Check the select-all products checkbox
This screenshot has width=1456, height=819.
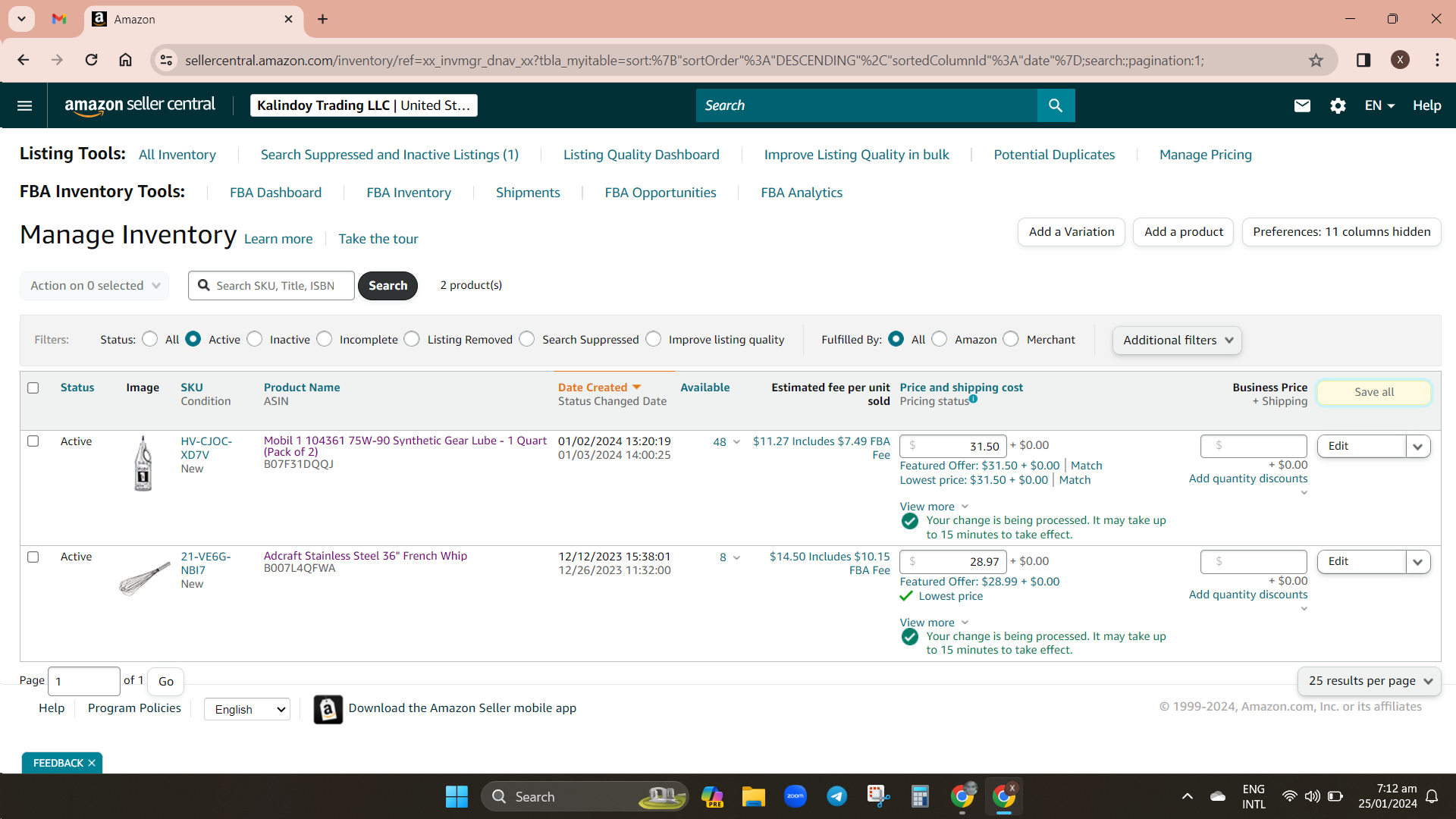(x=33, y=388)
